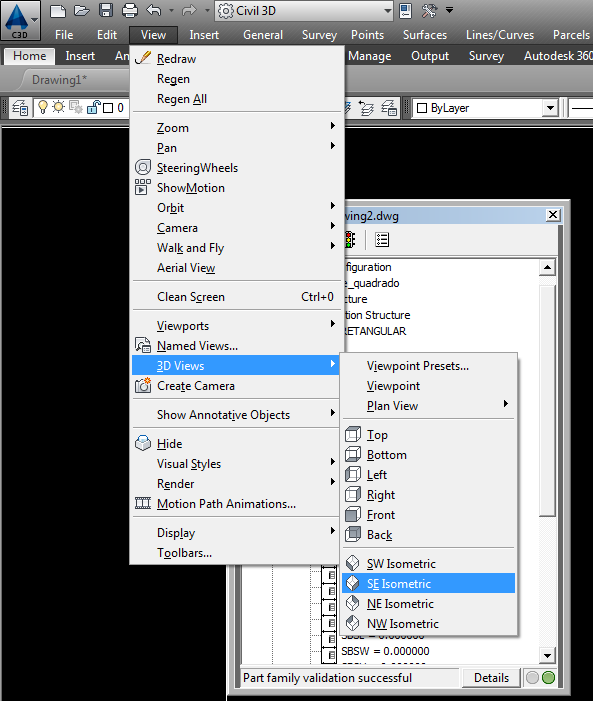Click the ByLayer white color swatch

tap(422, 108)
